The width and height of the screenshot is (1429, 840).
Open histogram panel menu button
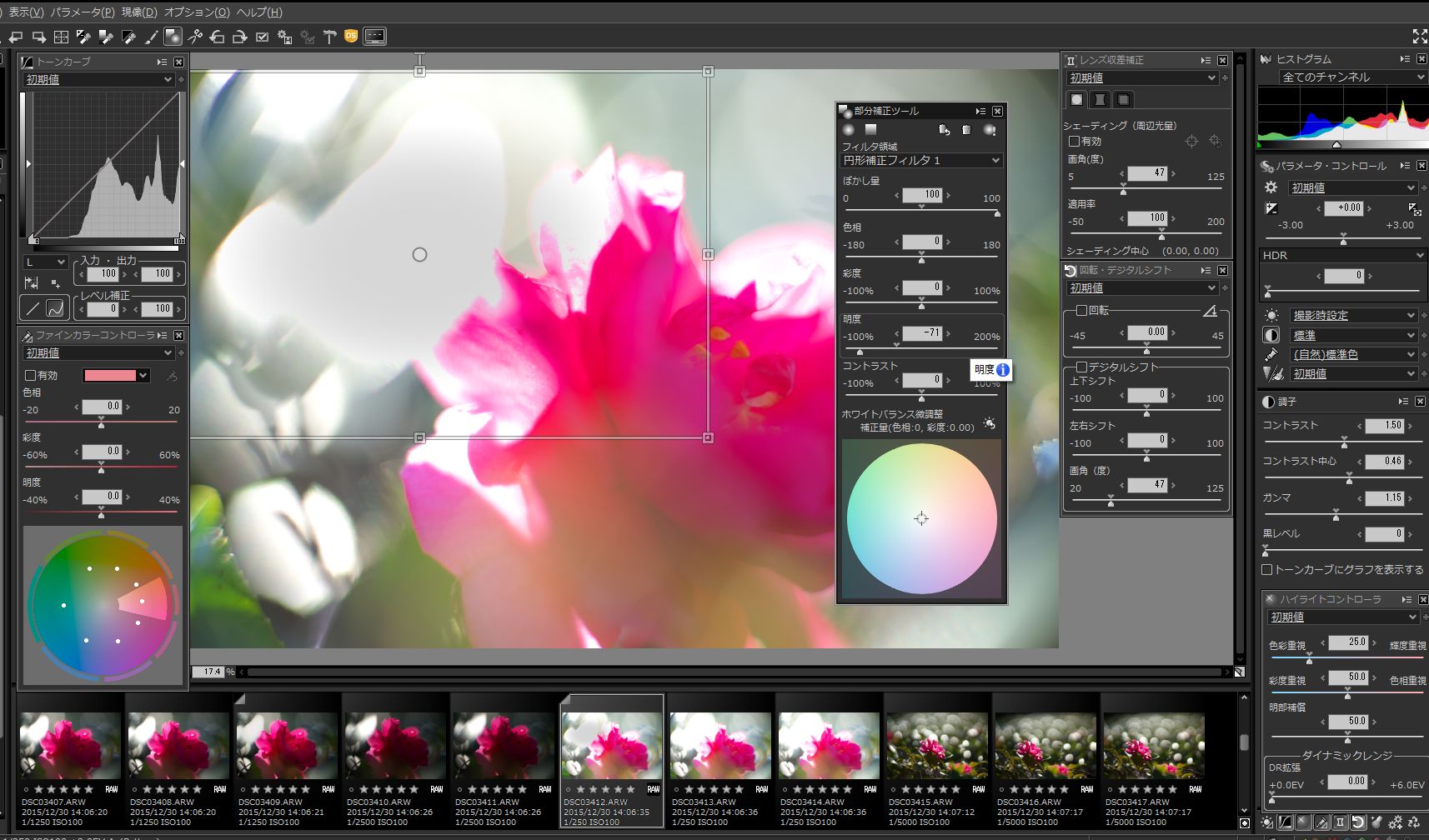point(1405,59)
